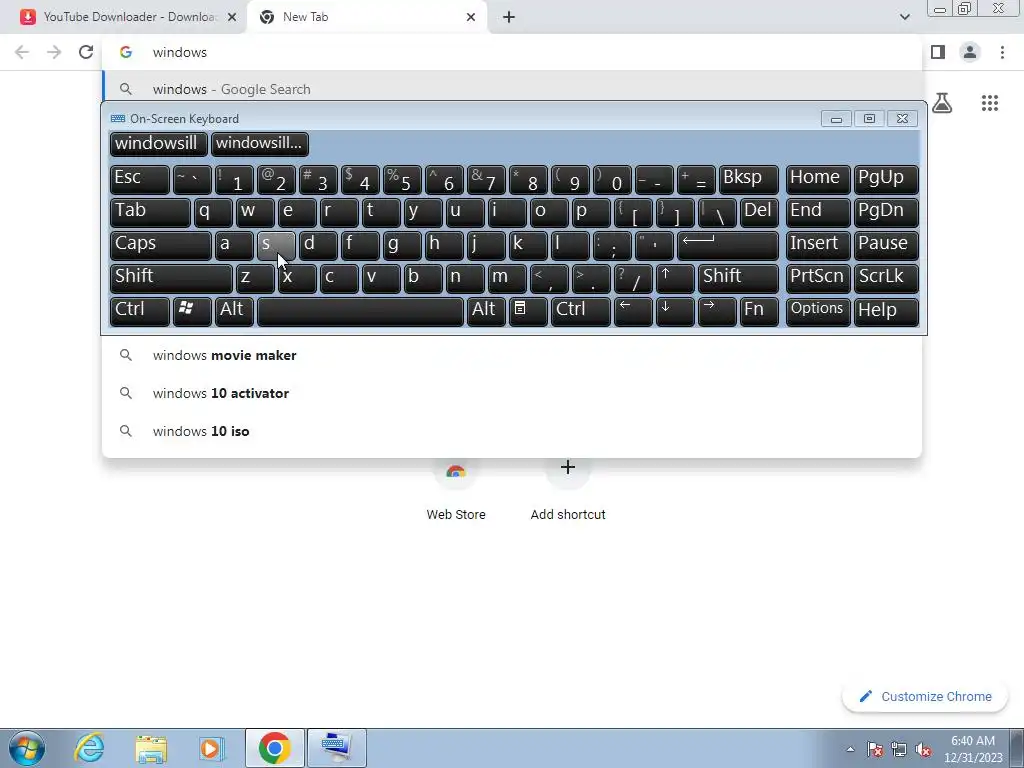The image size is (1024, 768).
Task: Open Chrome's side panel icon
Action: 938,52
